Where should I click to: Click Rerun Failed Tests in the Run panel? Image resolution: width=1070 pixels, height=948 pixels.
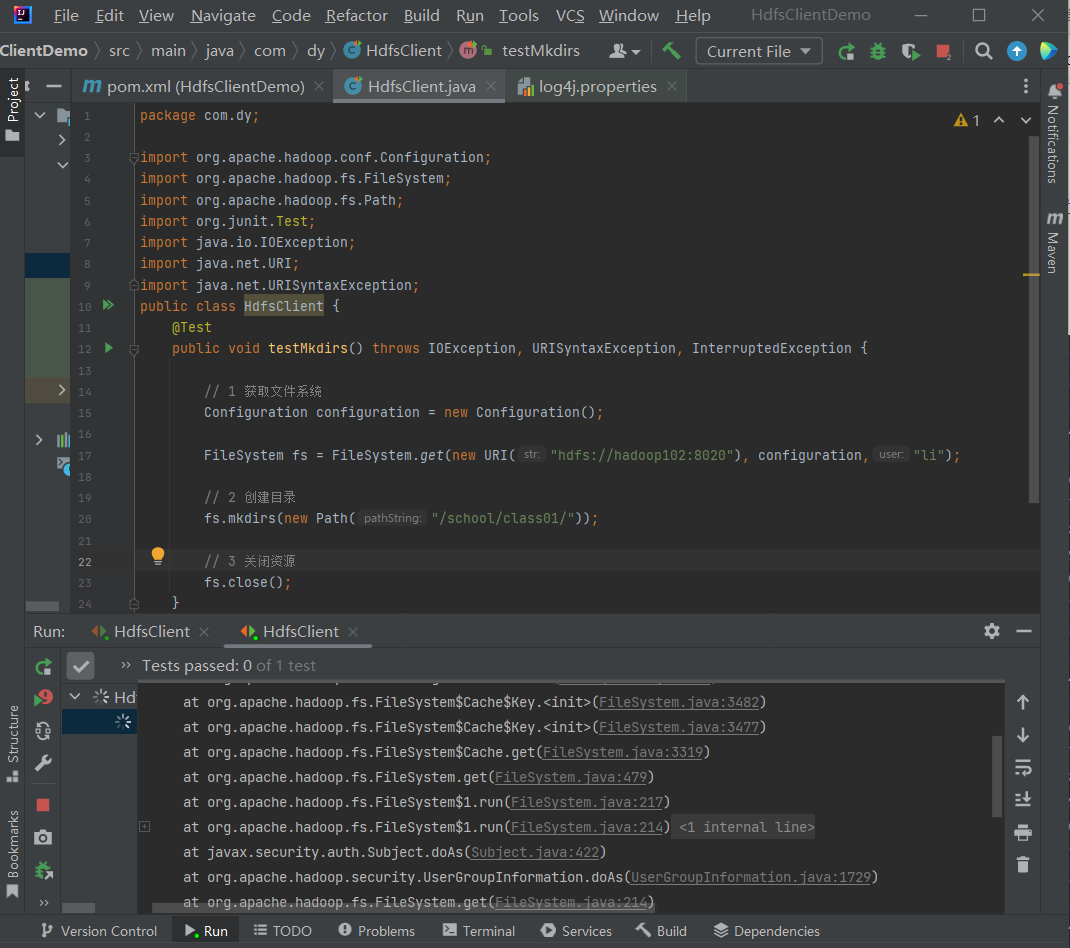(43, 699)
